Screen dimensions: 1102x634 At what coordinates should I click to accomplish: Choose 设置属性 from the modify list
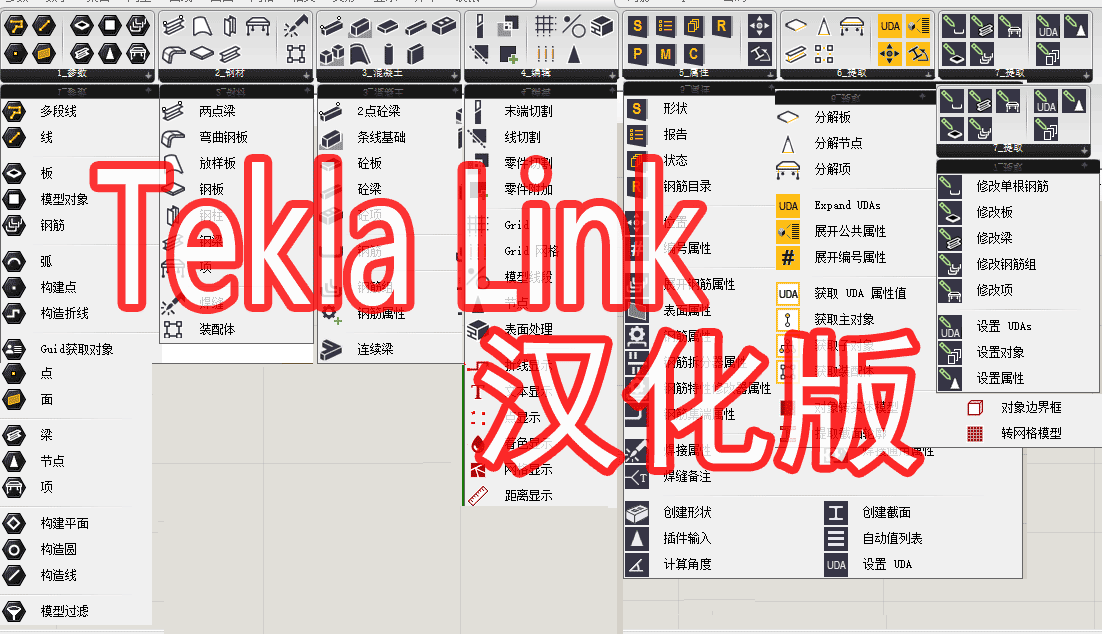pos(1000,378)
